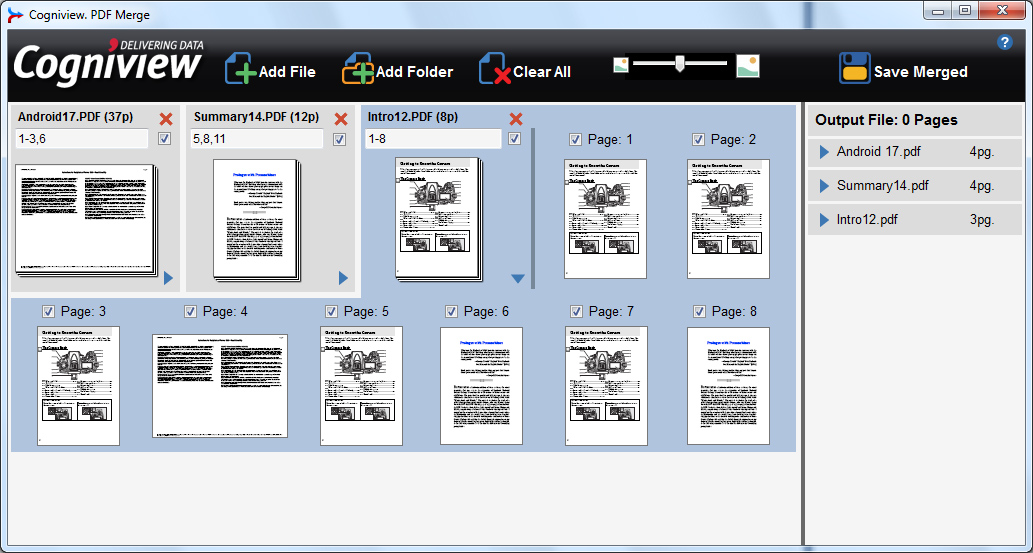Click the Cogniview logo
The image size is (1033, 553).
[x=109, y=62]
